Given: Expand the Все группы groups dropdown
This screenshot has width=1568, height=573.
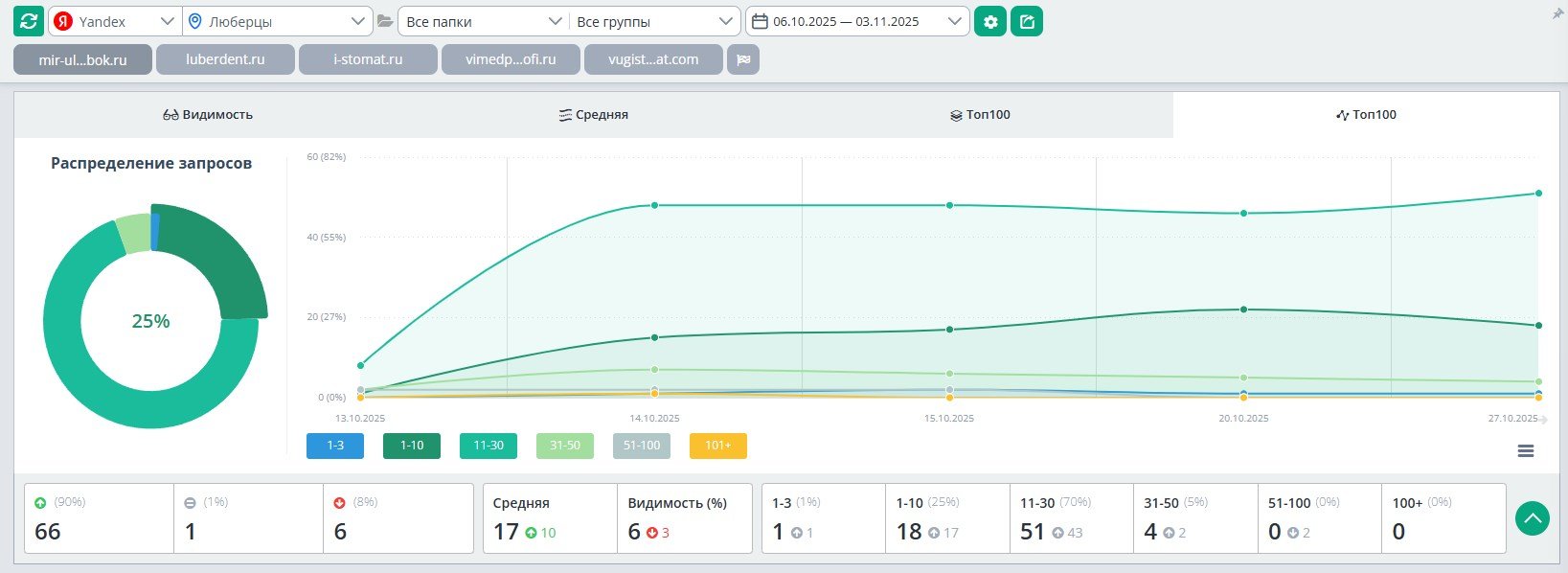Looking at the screenshot, I should tap(655, 21).
